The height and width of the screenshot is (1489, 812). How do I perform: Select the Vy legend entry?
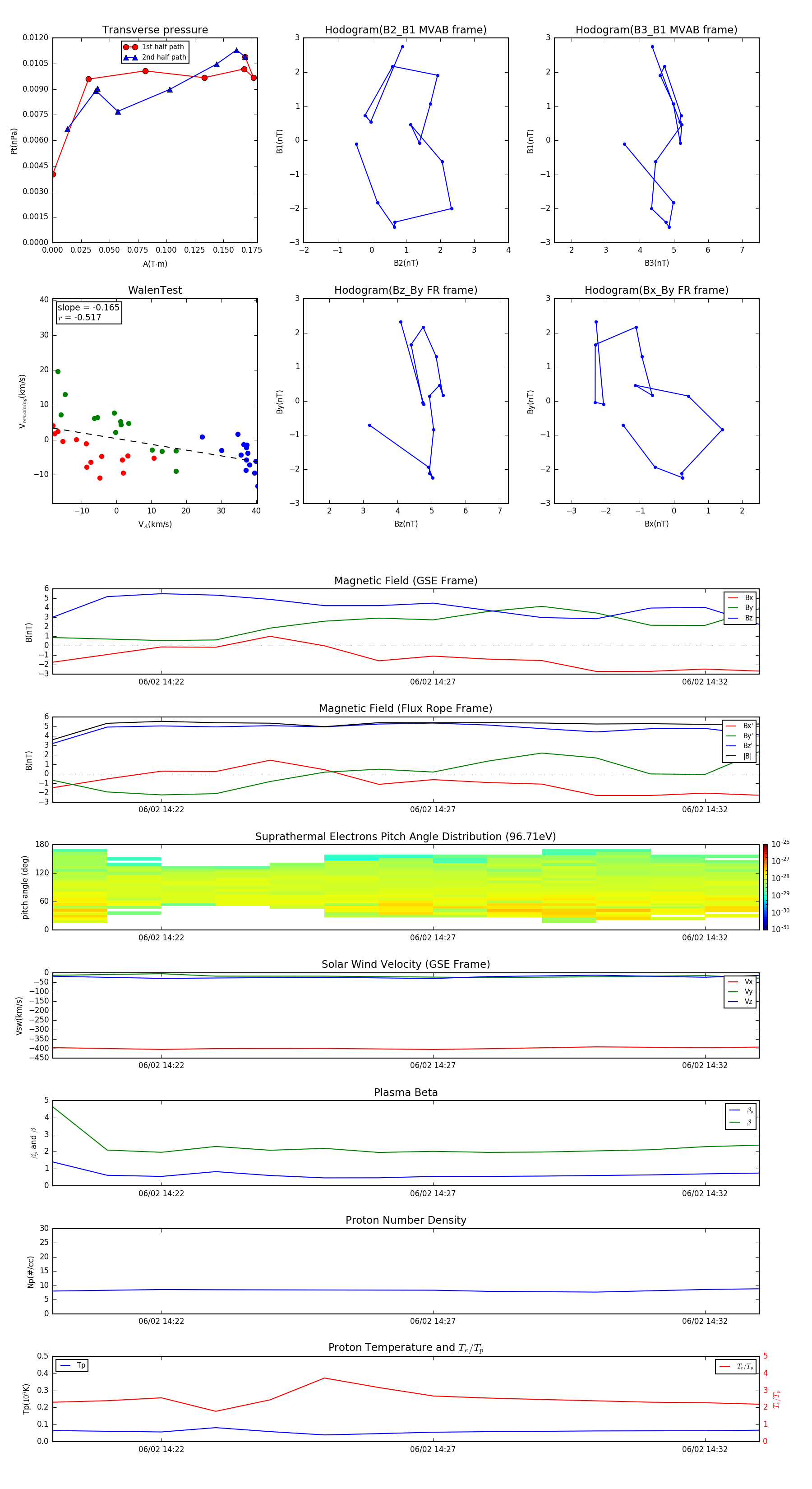click(740, 991)
